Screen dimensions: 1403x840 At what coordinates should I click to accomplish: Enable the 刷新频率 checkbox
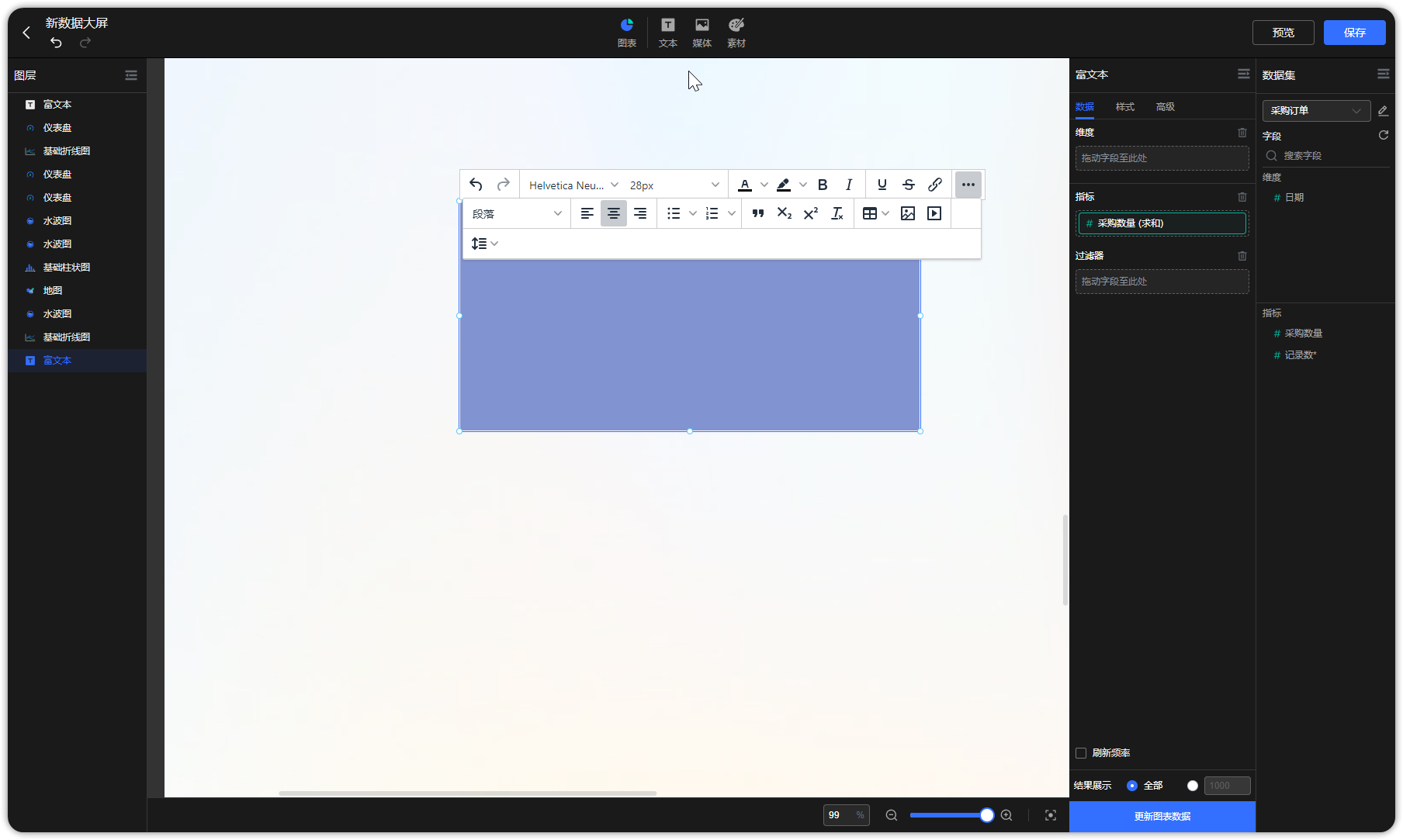pos(1081,753)
